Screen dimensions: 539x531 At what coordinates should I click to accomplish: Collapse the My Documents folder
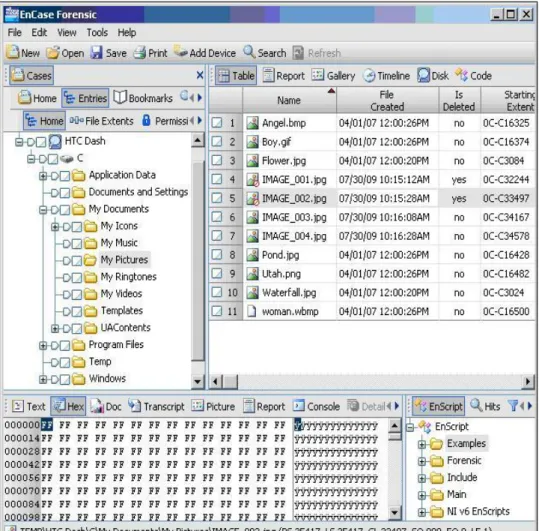43,210
